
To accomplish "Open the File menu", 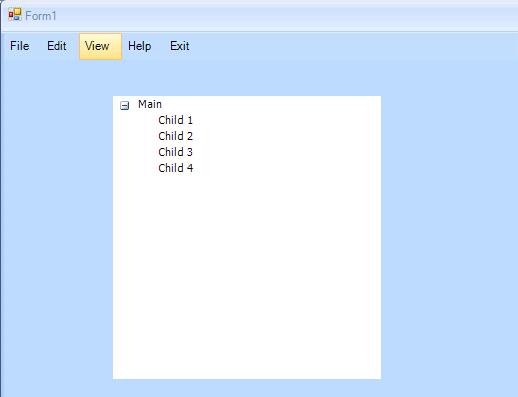I will point(19,46).
